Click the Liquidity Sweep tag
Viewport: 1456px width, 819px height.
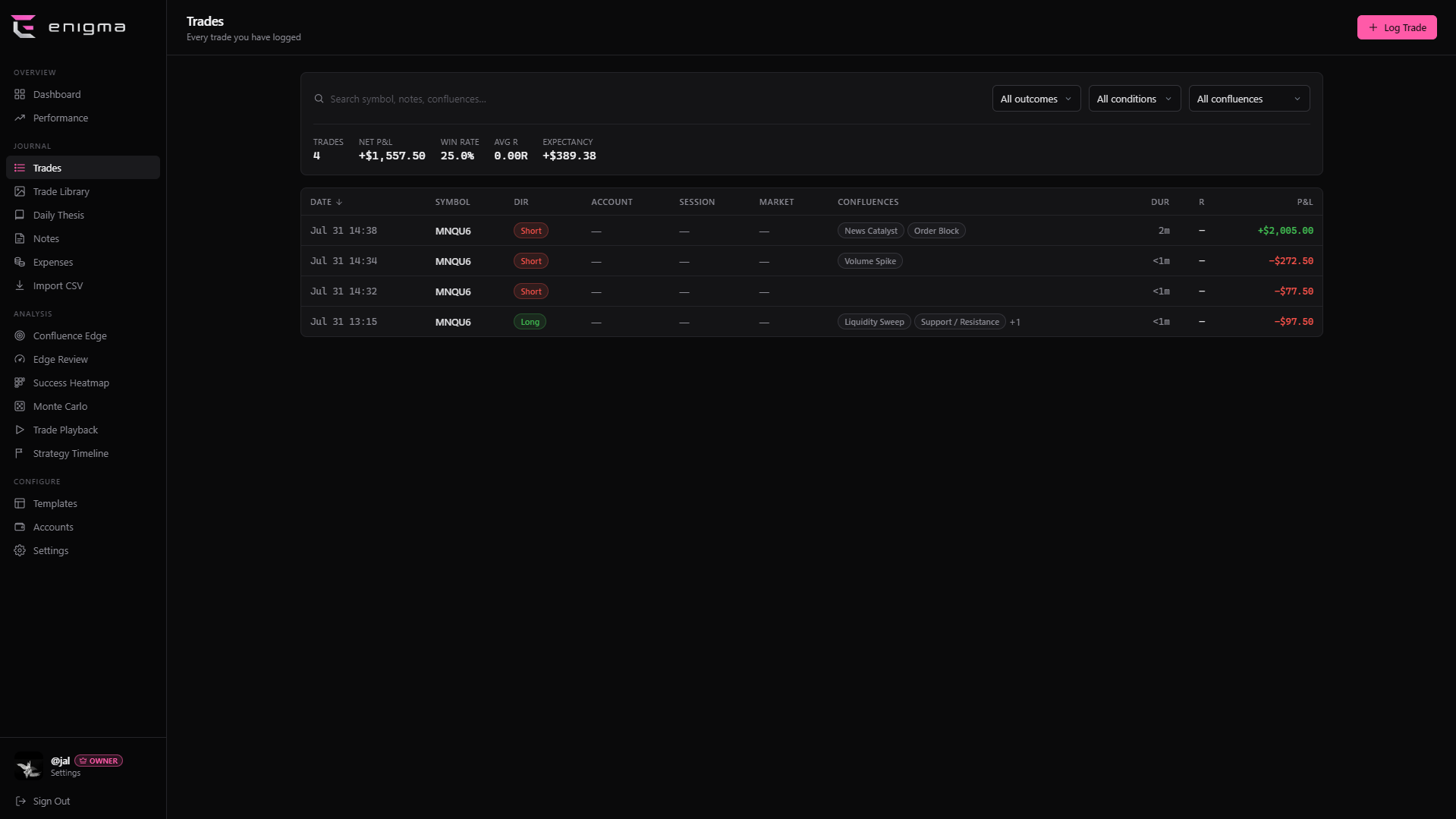874,322
